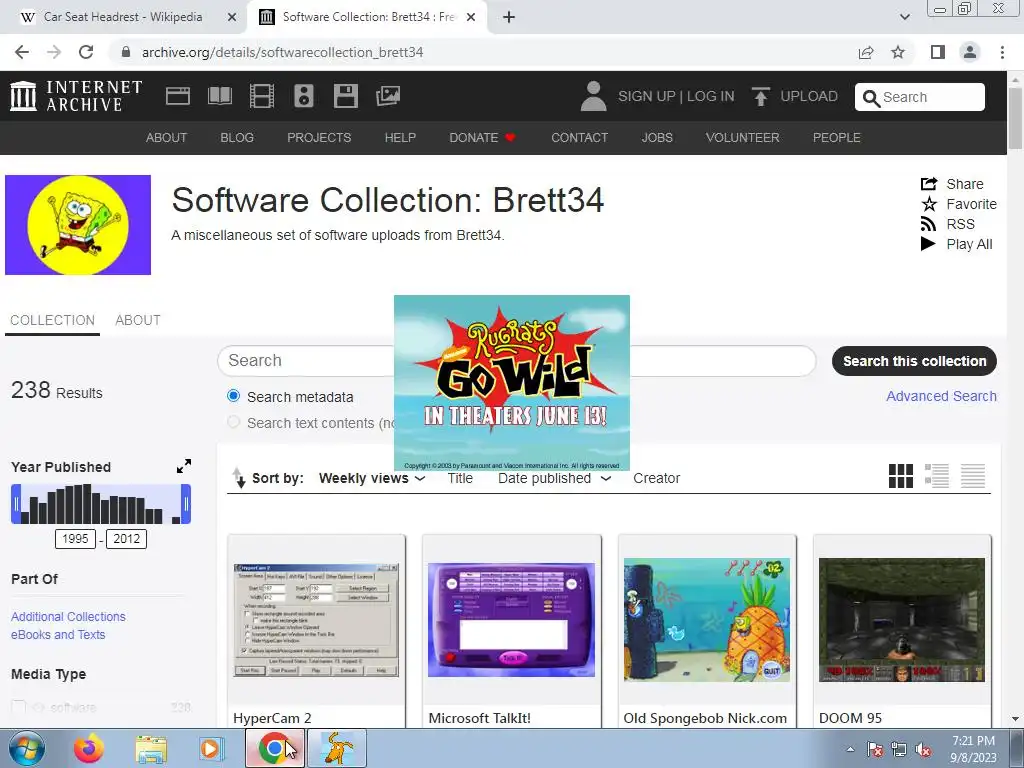Toggle sort direction arrows icon
This screenshot has height=768, width=1024.
click(238, 478)
